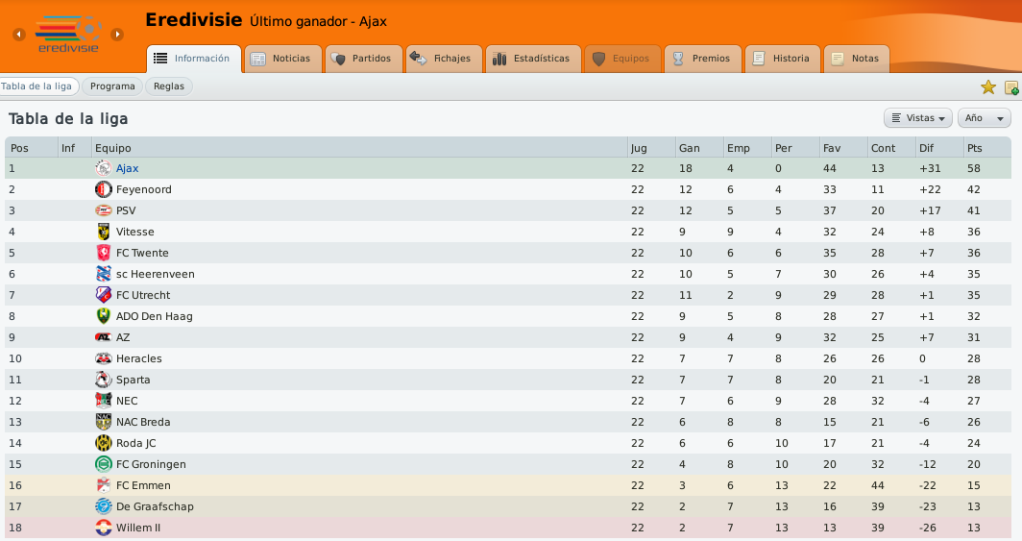Viewport: 1022px width, 541px height.
Task: Select the PSV row in table
Action: (508, 211)
